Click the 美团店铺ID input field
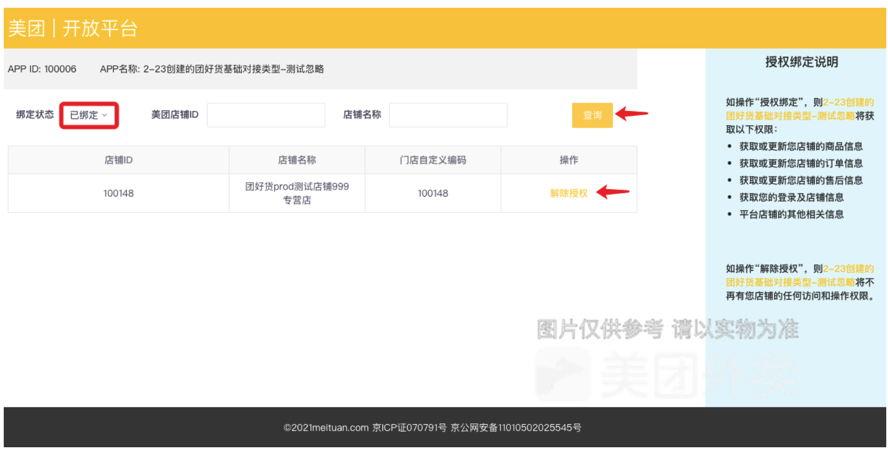Image resolution: width=888 pixels, height=449 pixels. point(266,115)
